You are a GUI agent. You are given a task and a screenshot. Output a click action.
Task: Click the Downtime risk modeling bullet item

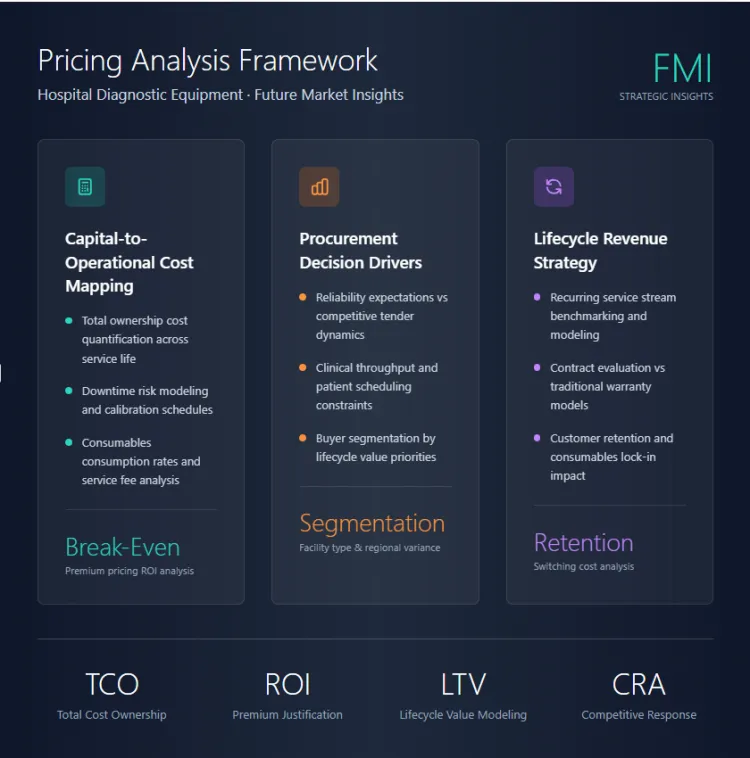coord(146,400)
